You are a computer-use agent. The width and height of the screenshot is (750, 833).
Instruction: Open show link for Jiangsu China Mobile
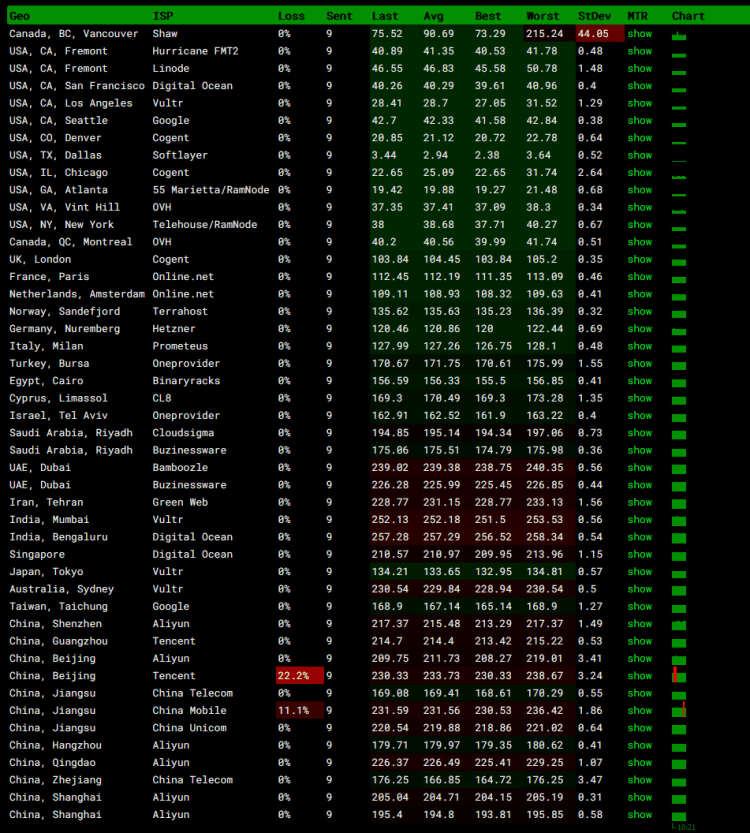(640, 711)
